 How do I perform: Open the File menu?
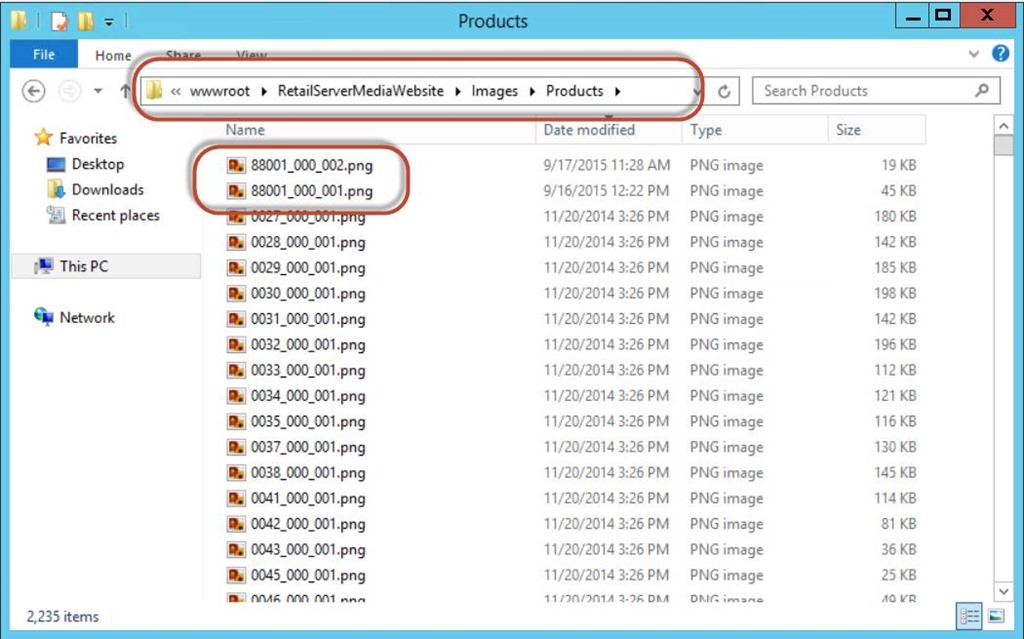point(44,55)
